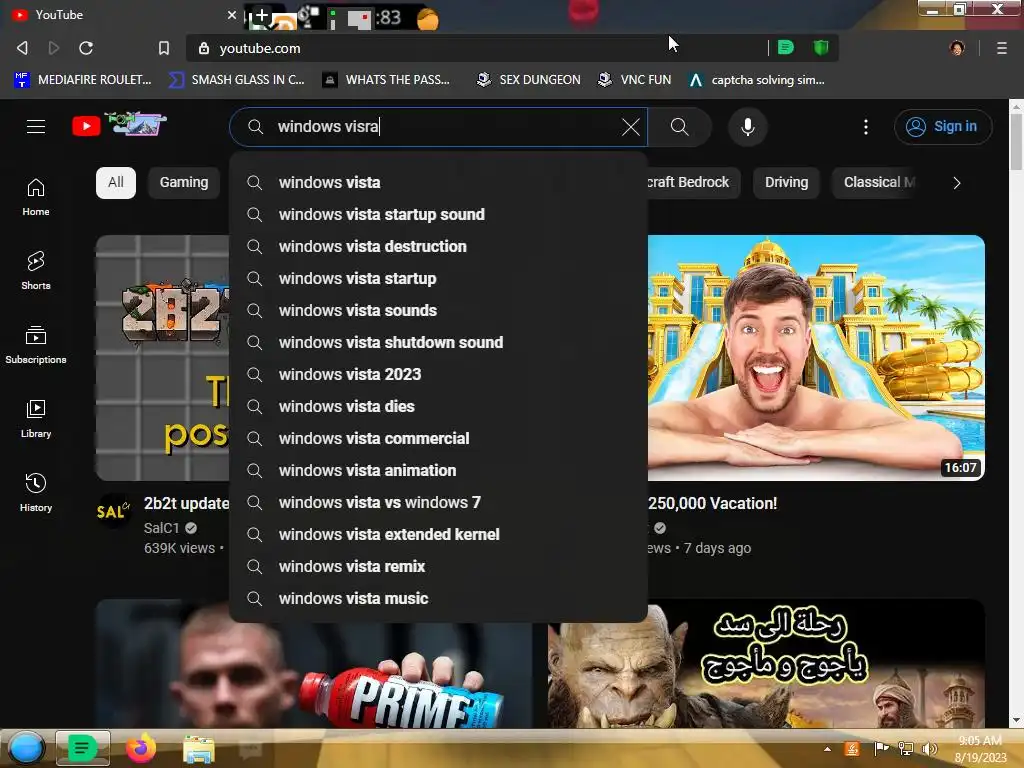This screenshot has height=768, width=1024.
Task: Select the All filter chip
Action: tap(116, 182)
